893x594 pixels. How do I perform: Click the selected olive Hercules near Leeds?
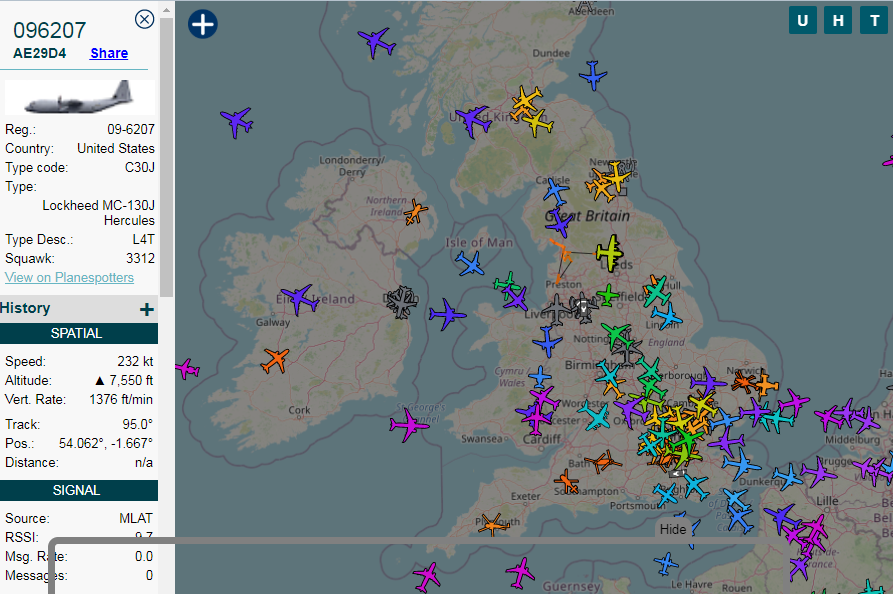tap(610, 253)
